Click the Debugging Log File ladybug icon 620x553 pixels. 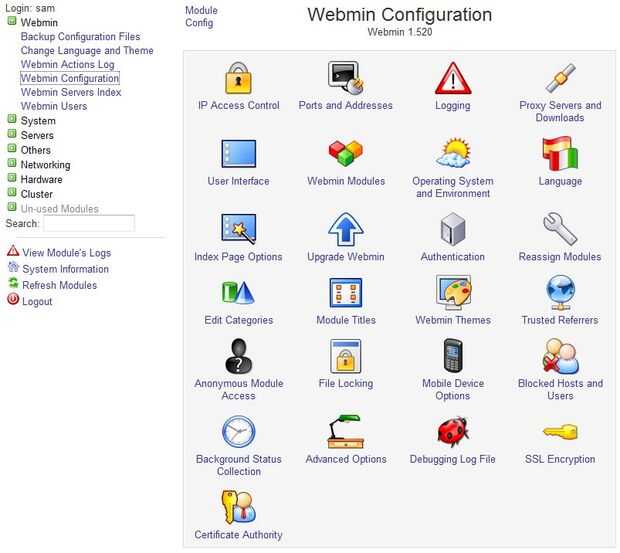[453, 432]
